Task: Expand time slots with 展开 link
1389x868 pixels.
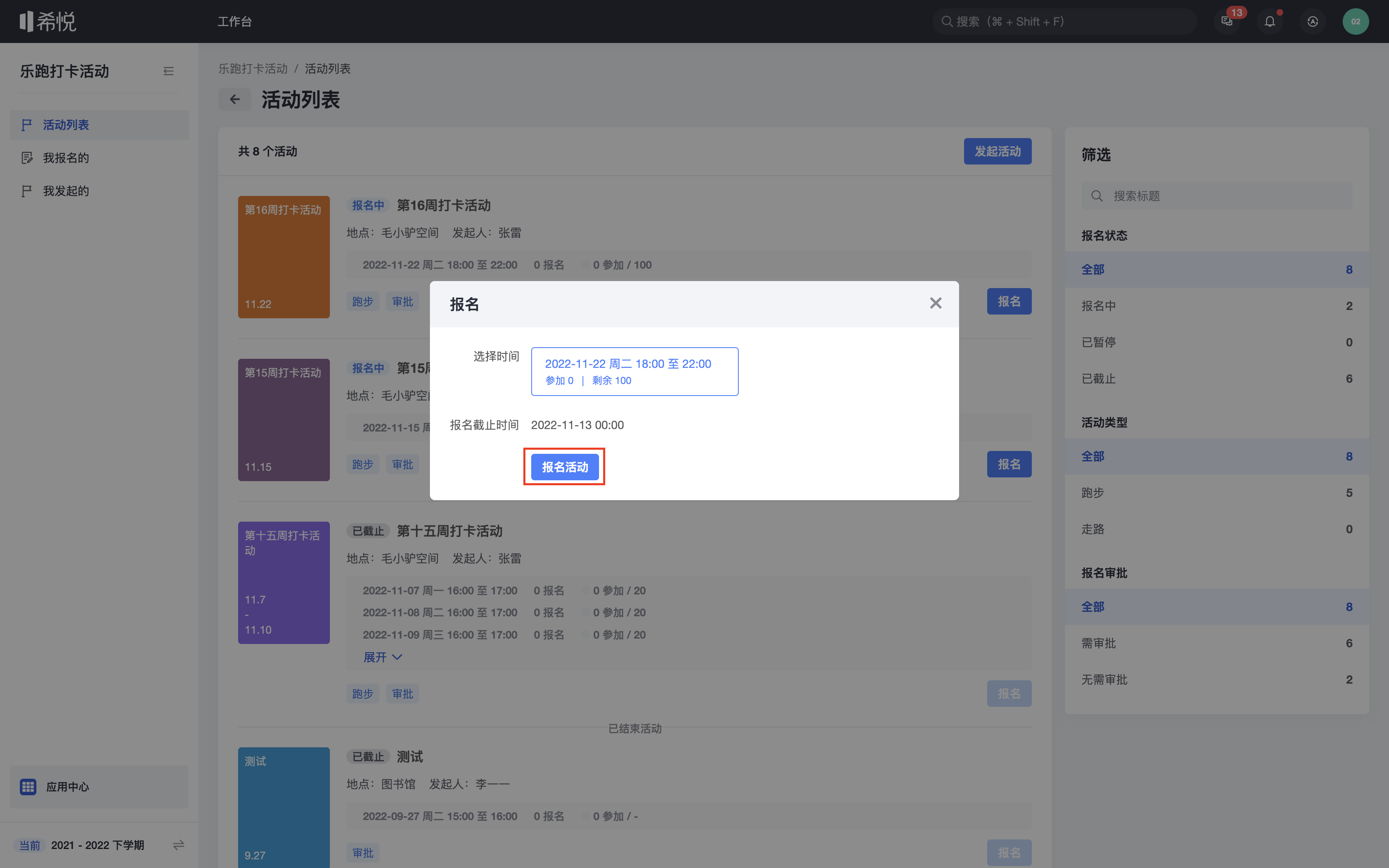Action: [x=382, y=657]
